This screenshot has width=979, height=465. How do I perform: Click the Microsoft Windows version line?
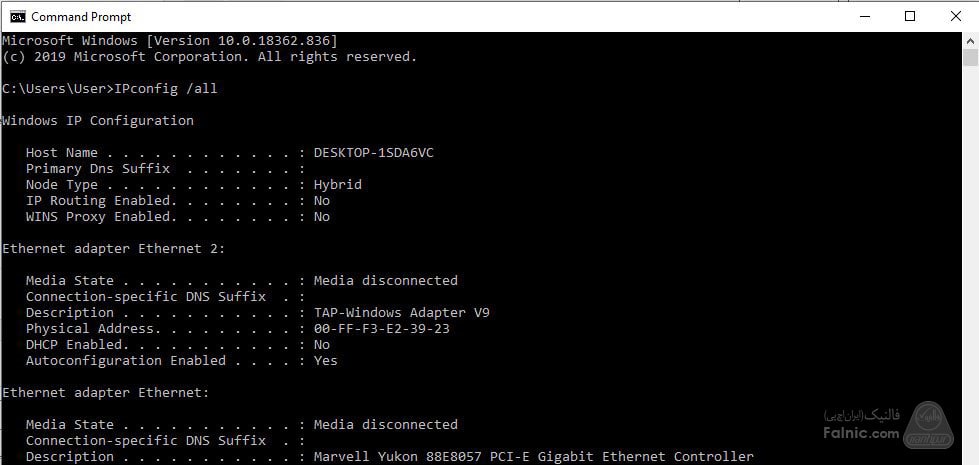(x=170, y=41)
